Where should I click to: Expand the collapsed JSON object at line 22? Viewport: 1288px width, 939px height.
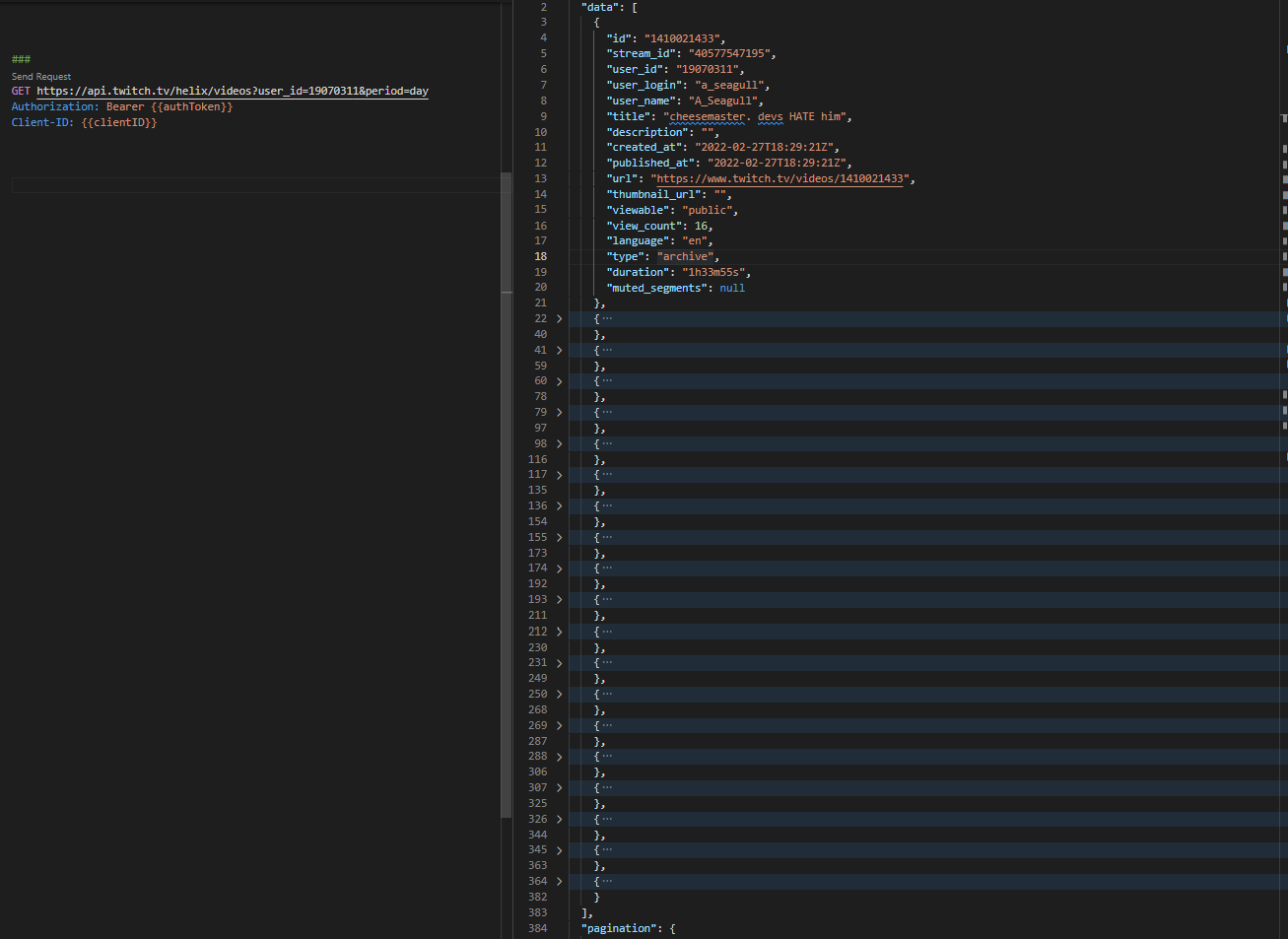coord(559,317)
